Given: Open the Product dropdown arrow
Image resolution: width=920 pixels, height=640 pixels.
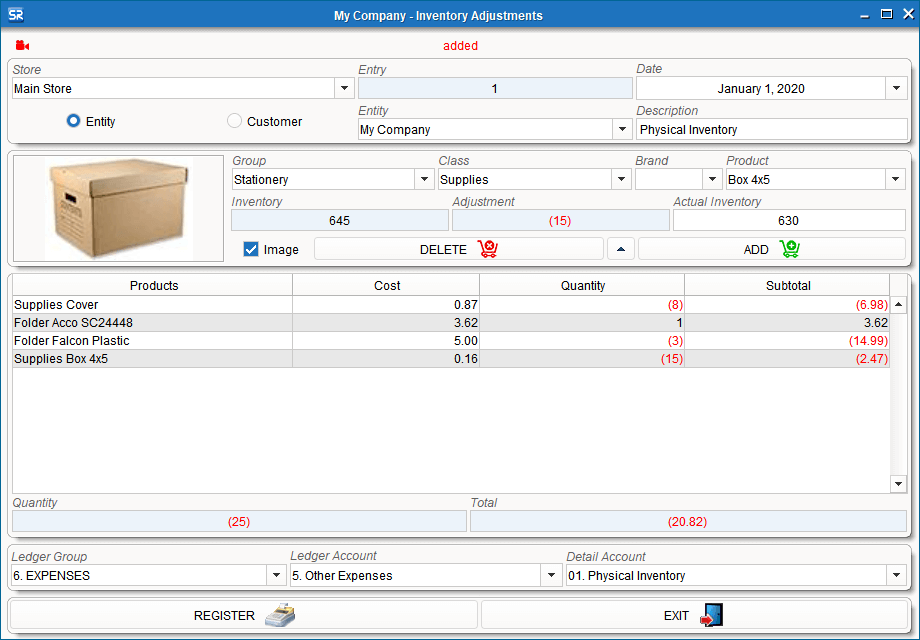Looking at the screenshot, I should (x=895, y=180).
